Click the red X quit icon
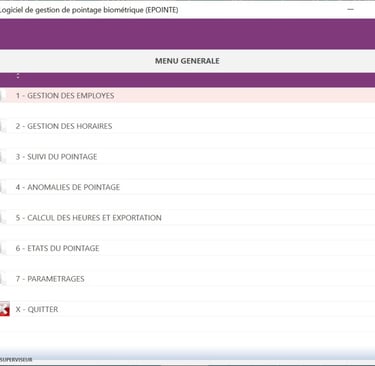The image size is (375, 366). click(4, 309)
